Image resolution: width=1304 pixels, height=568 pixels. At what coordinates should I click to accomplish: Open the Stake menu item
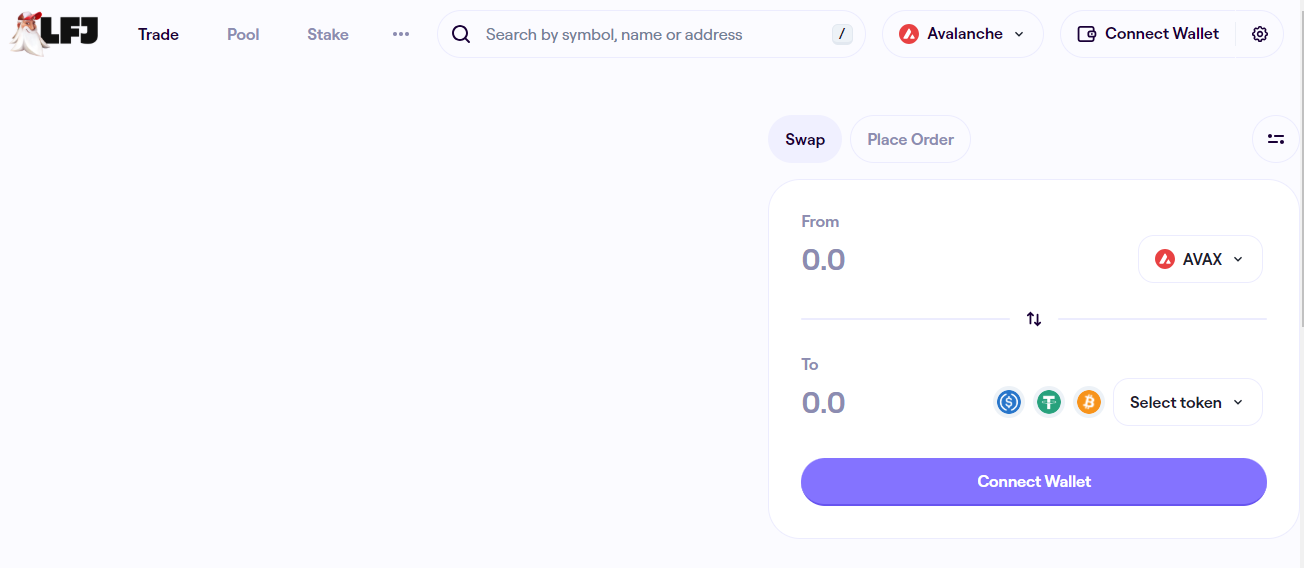[328, 34]
